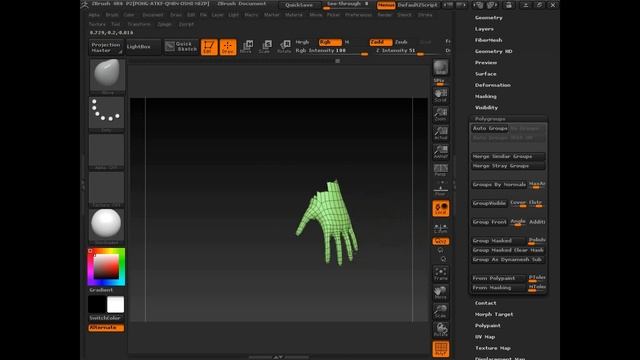Click the Zoom canvas icon

pos(440,114)
